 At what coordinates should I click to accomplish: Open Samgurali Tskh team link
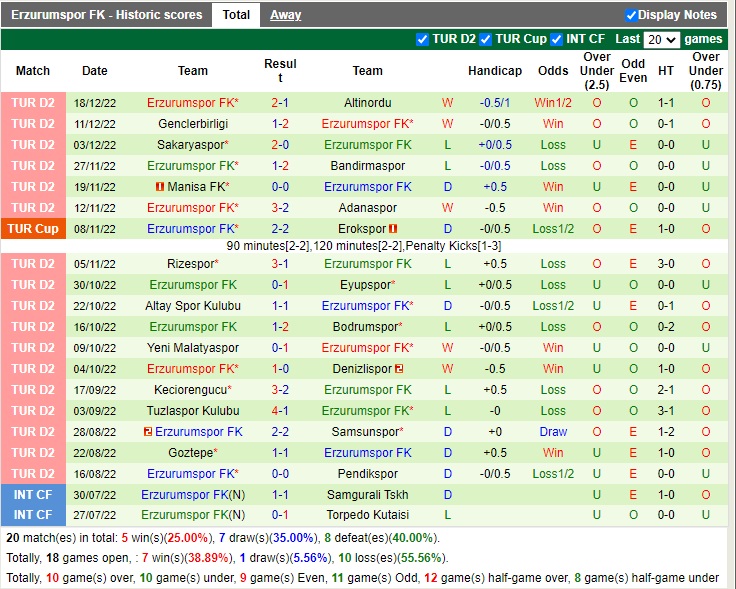point(367,495)
